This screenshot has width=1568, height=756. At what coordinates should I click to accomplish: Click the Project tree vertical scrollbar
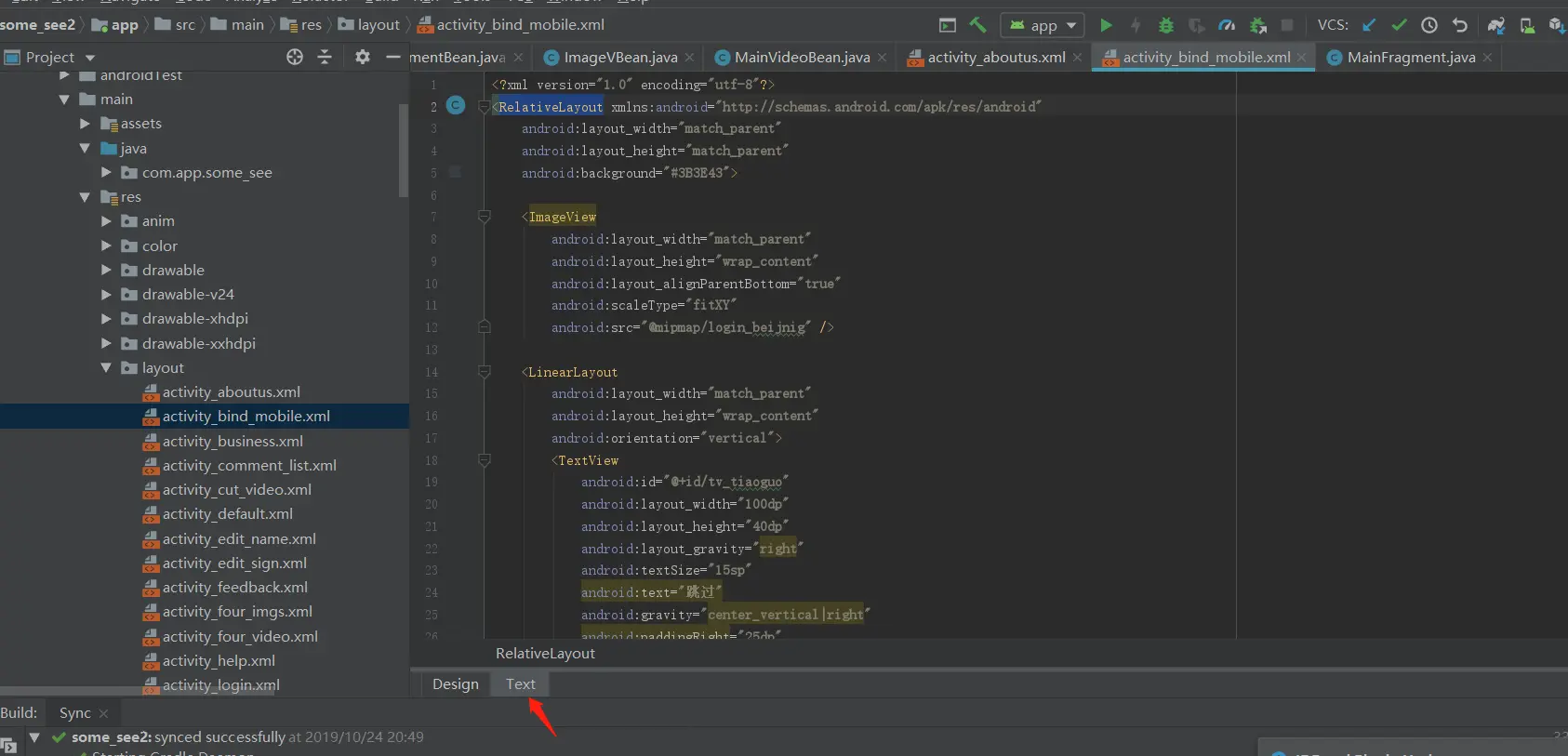point(403,150)
